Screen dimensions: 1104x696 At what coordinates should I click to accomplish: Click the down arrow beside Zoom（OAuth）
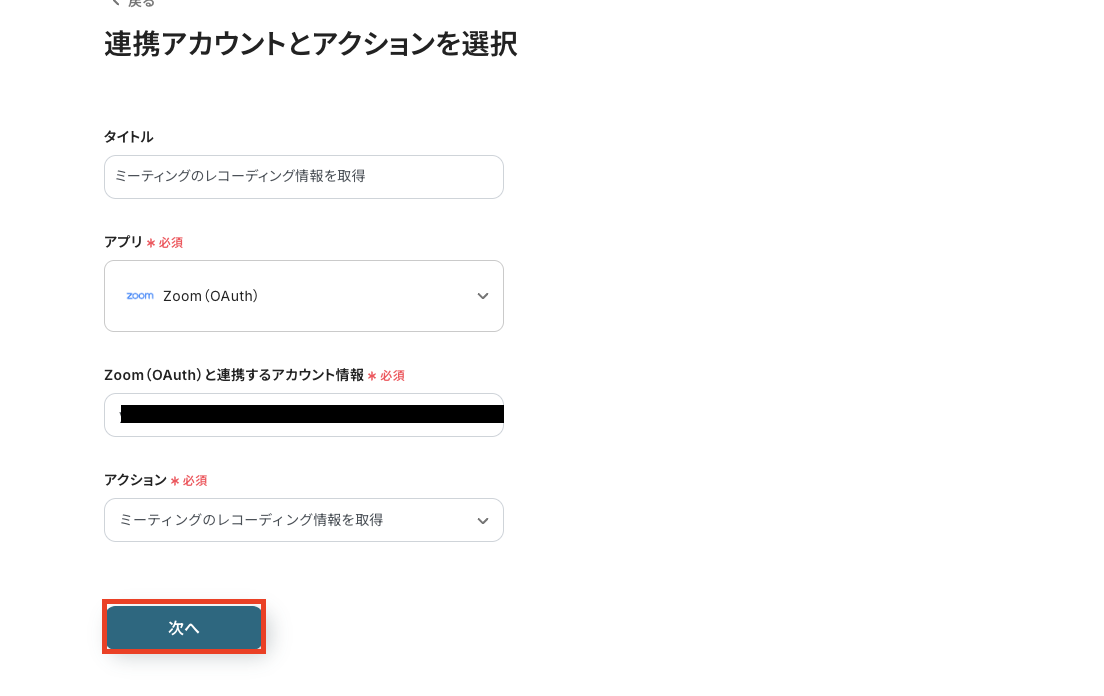pyautogui.click(x=483, y=296)
